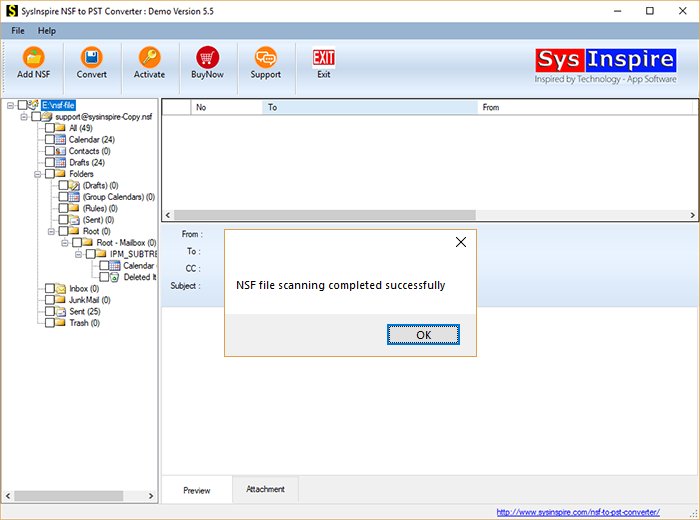The width and height of the screenshot is (700, 520).
Task: Click the Sent (25) folder icon
Action: [x=60, y=312]
